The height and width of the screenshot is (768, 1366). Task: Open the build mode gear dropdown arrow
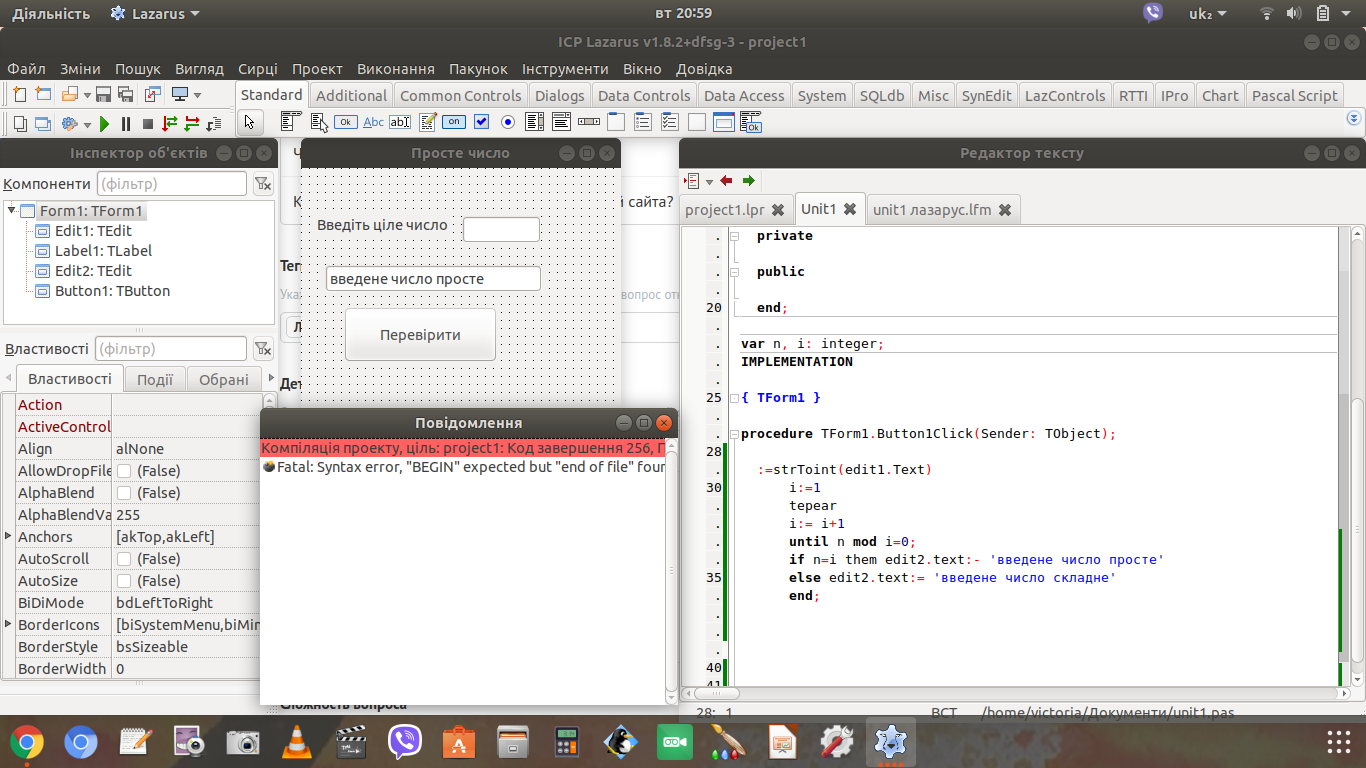coord(86,125)
